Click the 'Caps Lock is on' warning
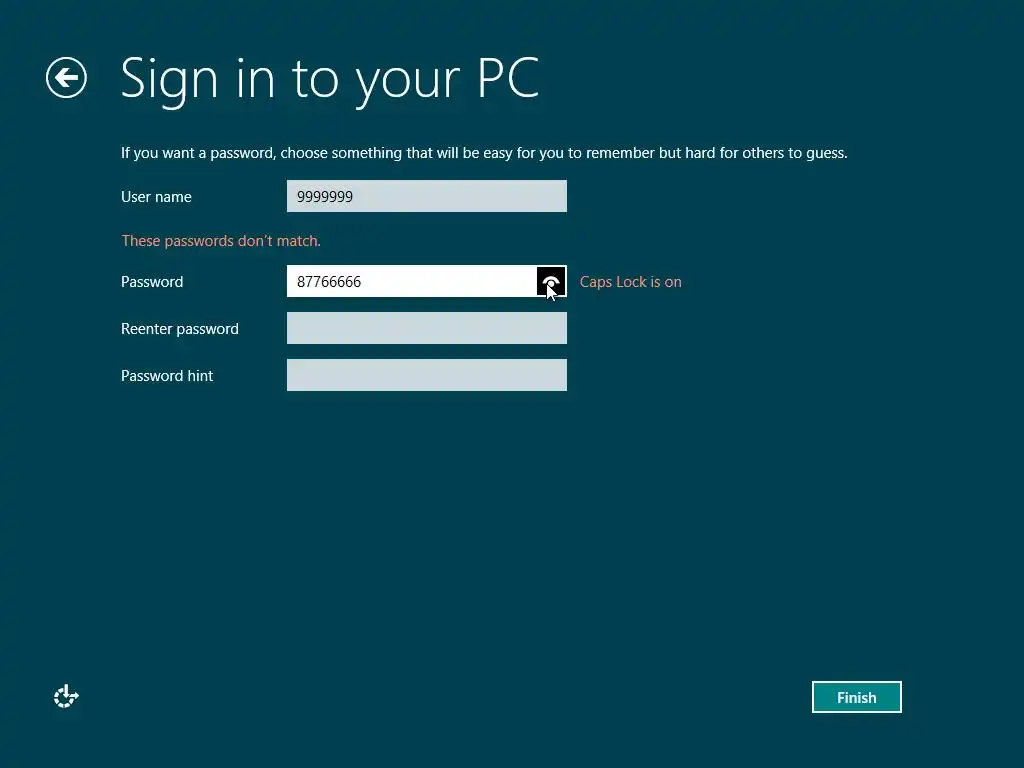Viewport: 1024px width, 768px height. [630, 281]
